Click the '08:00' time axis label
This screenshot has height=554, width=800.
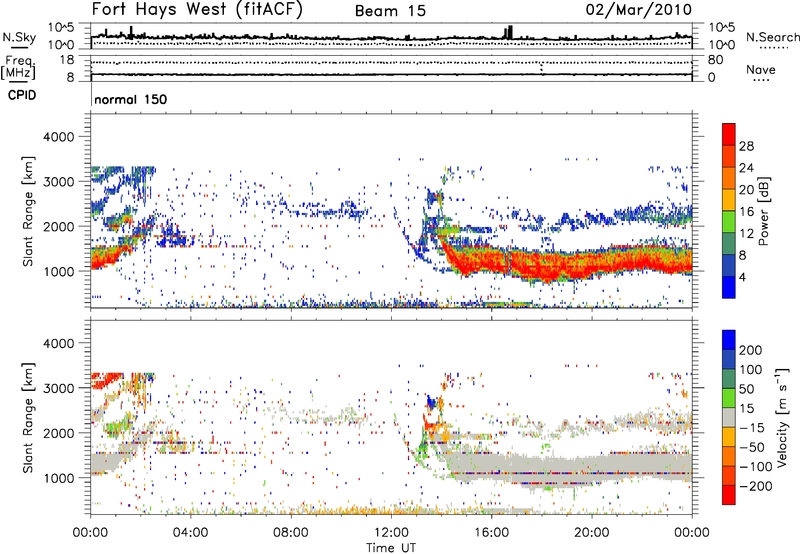pyautogui.click(x=291, y=533)
